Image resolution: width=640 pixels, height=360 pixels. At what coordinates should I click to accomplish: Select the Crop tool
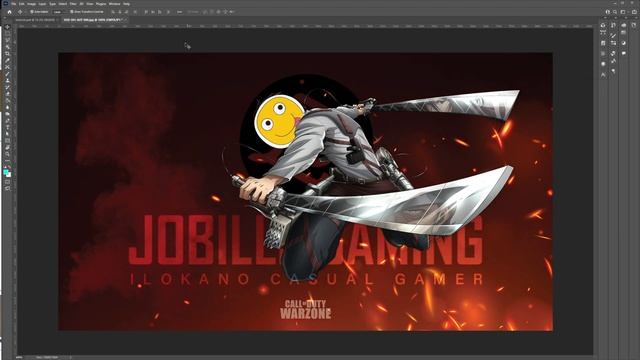point(7,53)
